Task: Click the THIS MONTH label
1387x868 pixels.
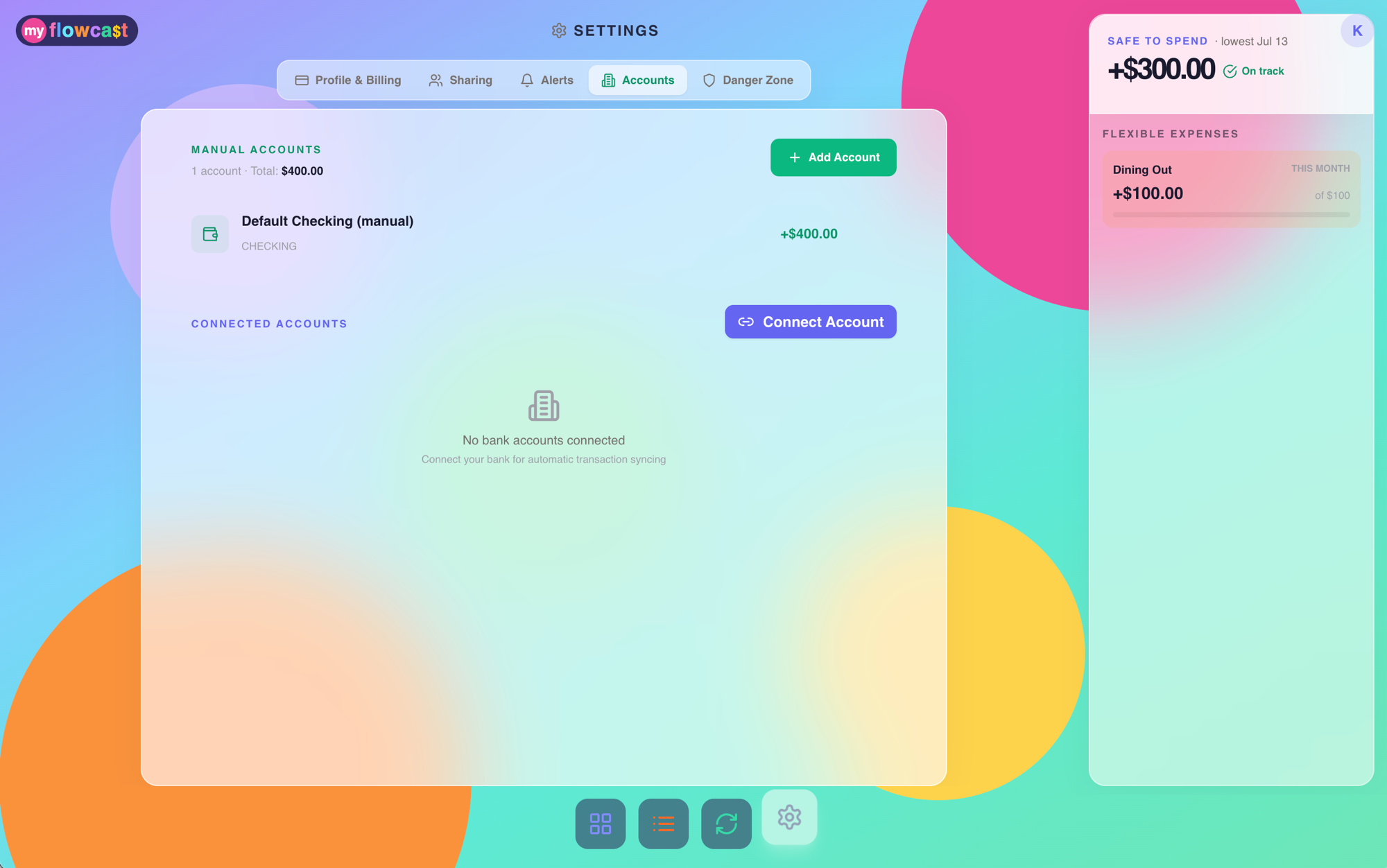Action: click(1320, 168)
